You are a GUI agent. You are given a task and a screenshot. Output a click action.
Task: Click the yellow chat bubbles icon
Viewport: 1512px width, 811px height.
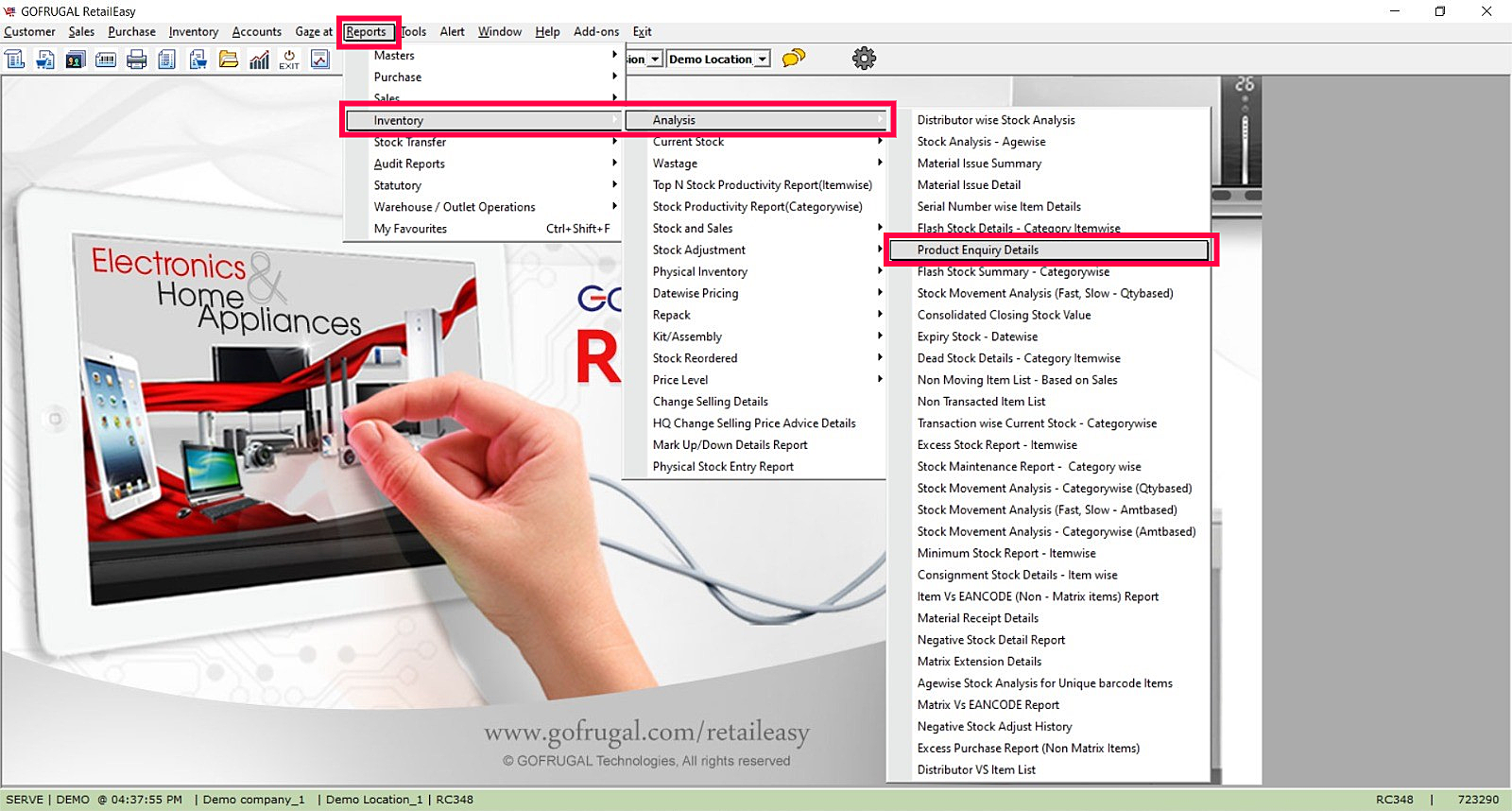tap(794, 59)
